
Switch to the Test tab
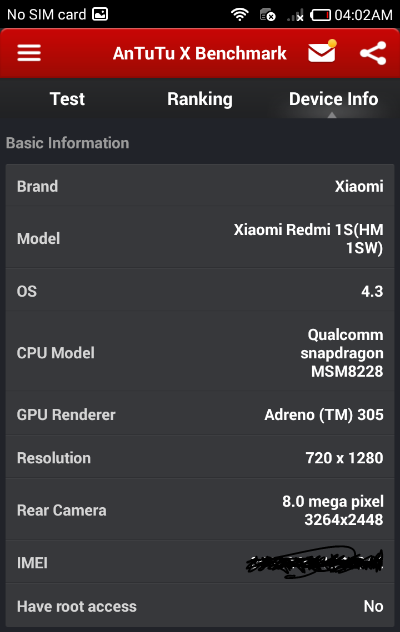(67, 99)
